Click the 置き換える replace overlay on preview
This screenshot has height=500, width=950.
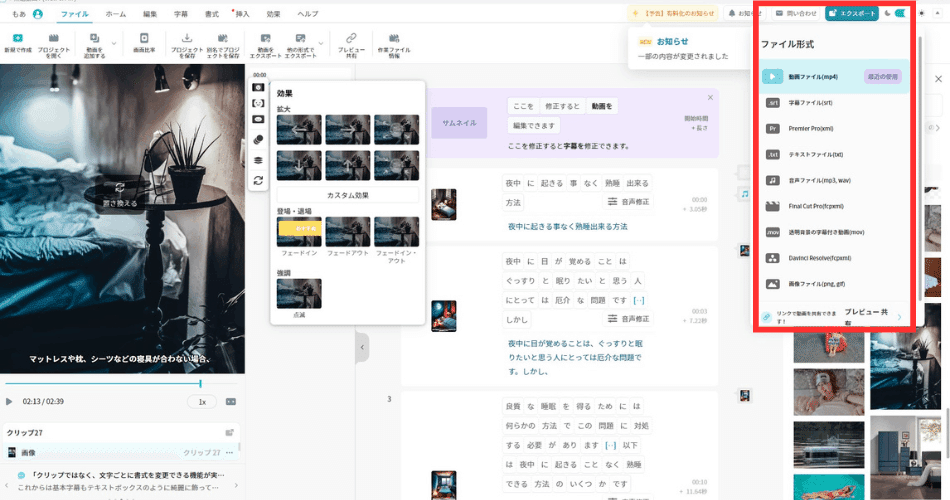pyautogui.click(x=120, y=196)
